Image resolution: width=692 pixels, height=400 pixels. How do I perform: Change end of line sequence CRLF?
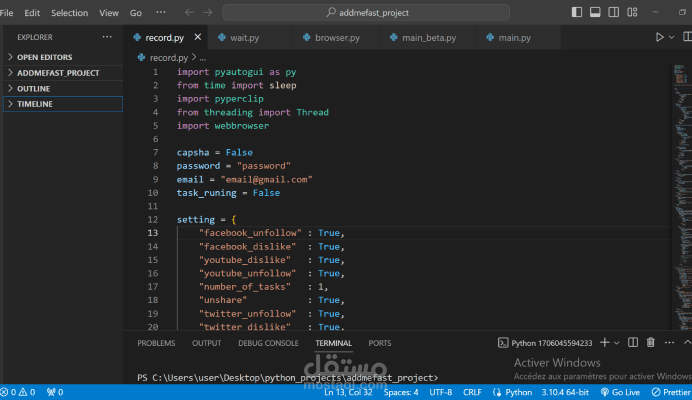pyautogui.click(x=472, y=392)
